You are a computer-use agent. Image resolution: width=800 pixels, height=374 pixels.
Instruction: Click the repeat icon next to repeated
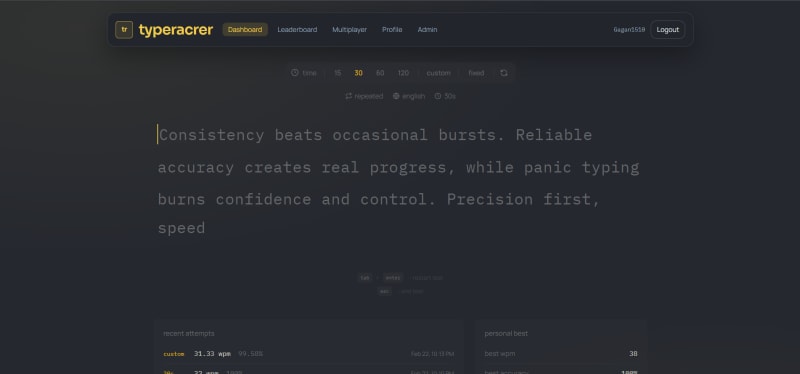(348, 96)
